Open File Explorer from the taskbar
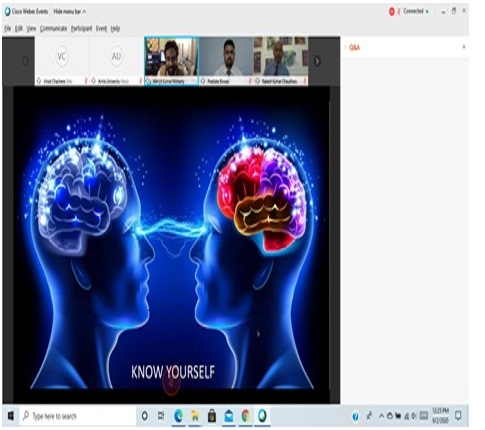This screenshot has width=485, height=430. [x=195, y=416]
